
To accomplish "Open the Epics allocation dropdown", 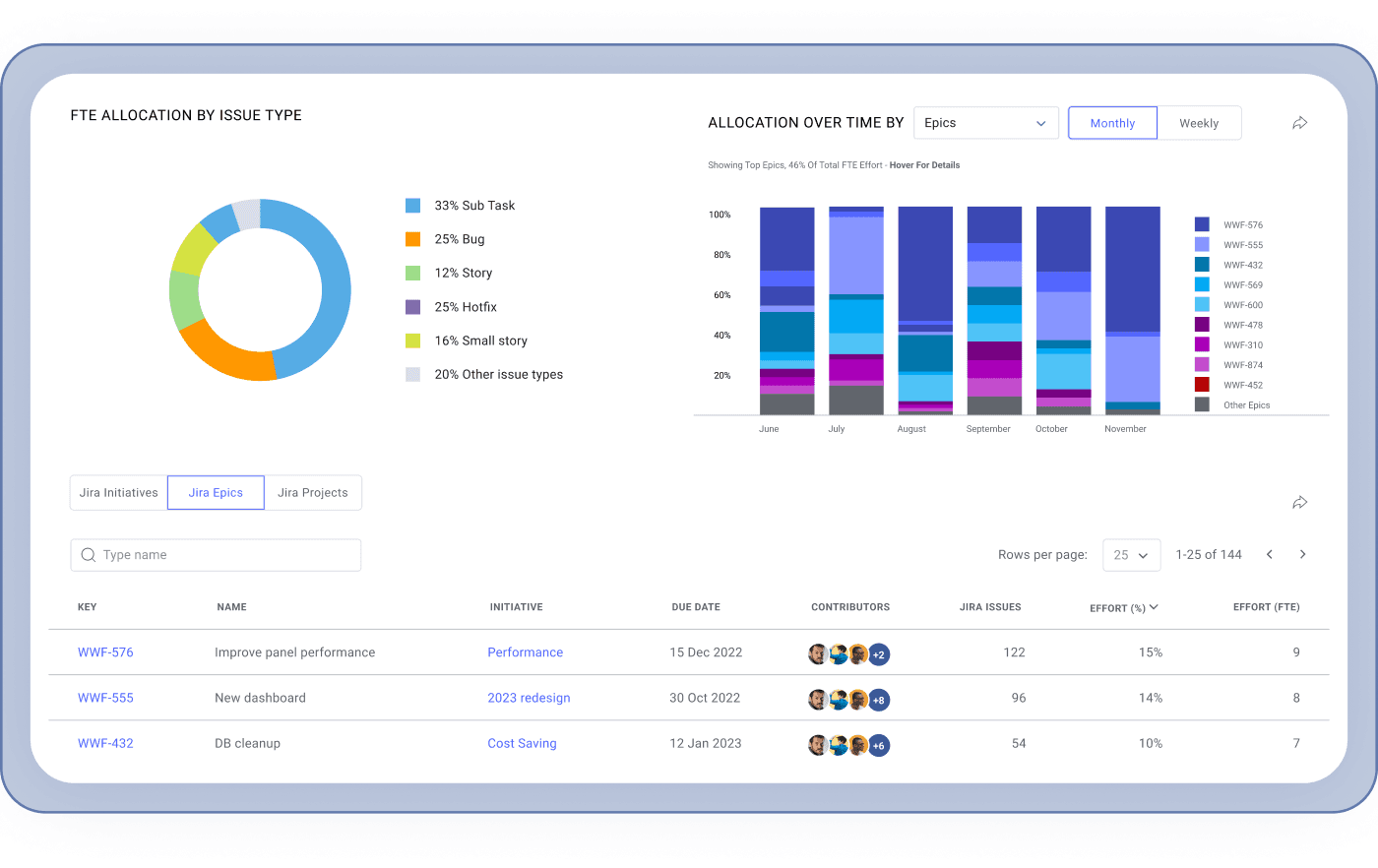I will (x=985, y=123).
